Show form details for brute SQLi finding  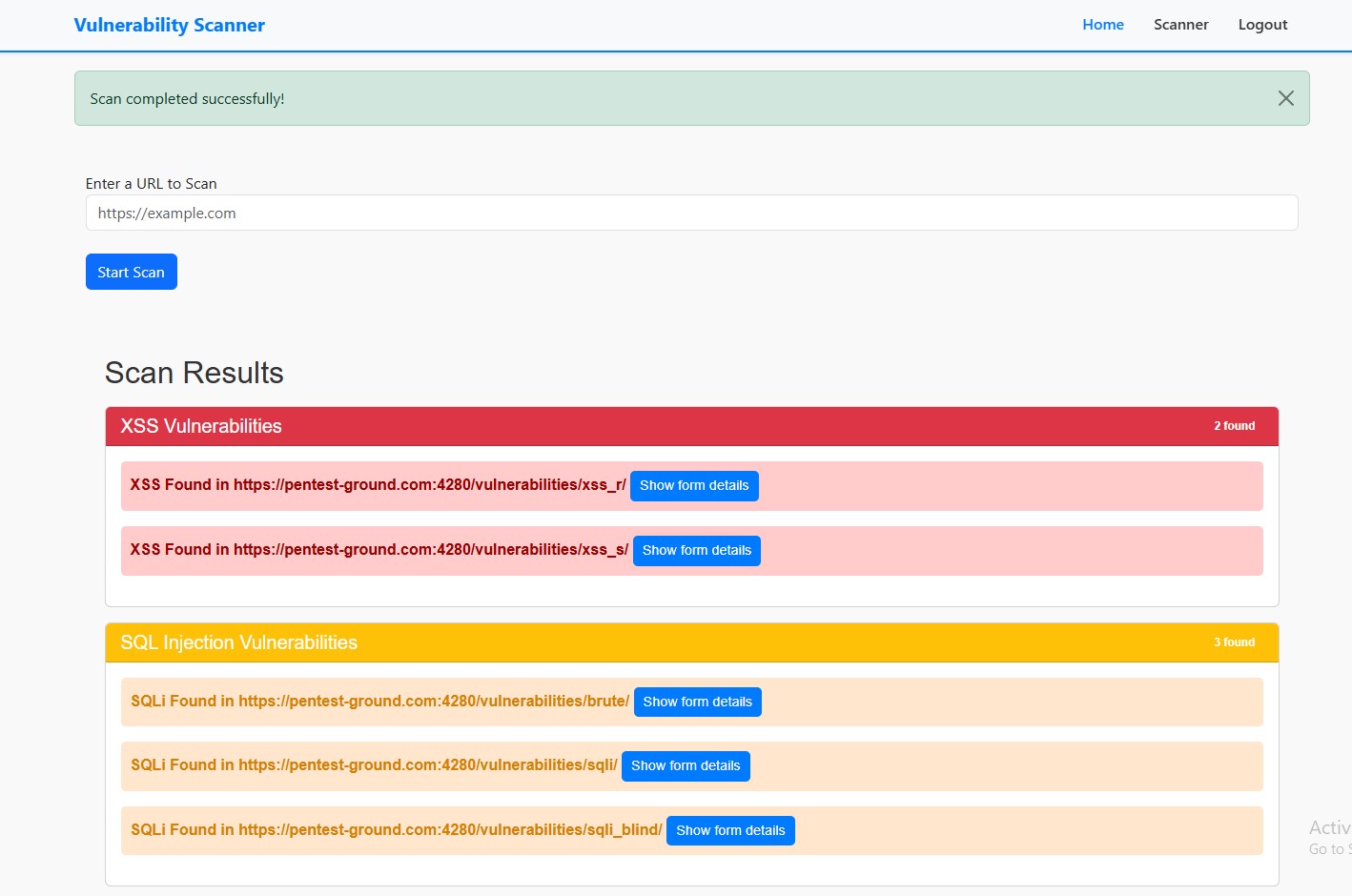click(698, 703)
